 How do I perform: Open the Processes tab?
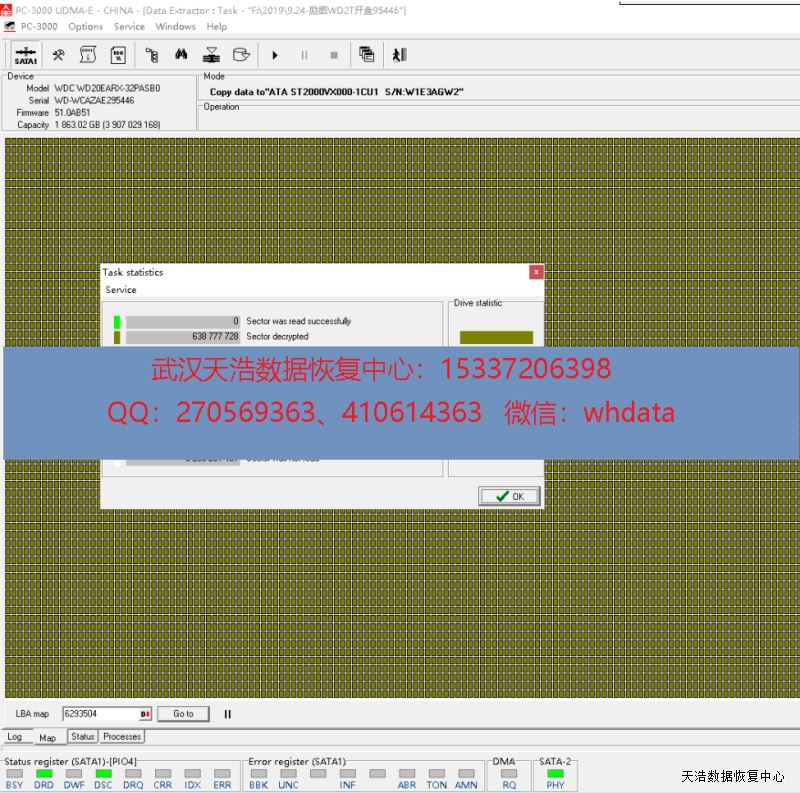click(122, 737)
